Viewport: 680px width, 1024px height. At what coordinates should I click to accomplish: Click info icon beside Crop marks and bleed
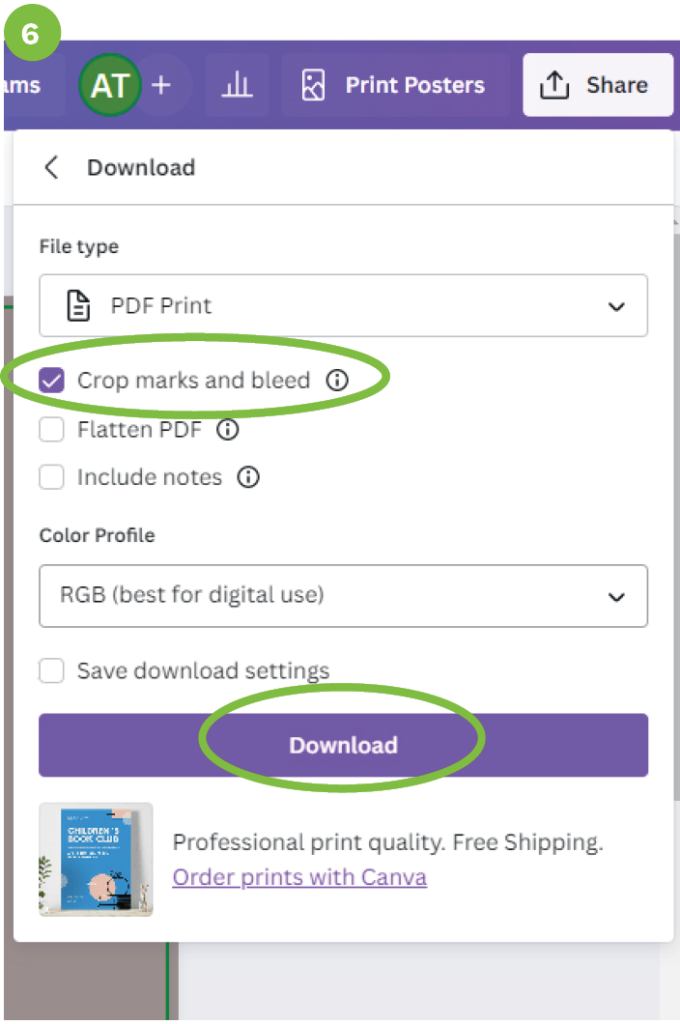(x=338, y=380)
